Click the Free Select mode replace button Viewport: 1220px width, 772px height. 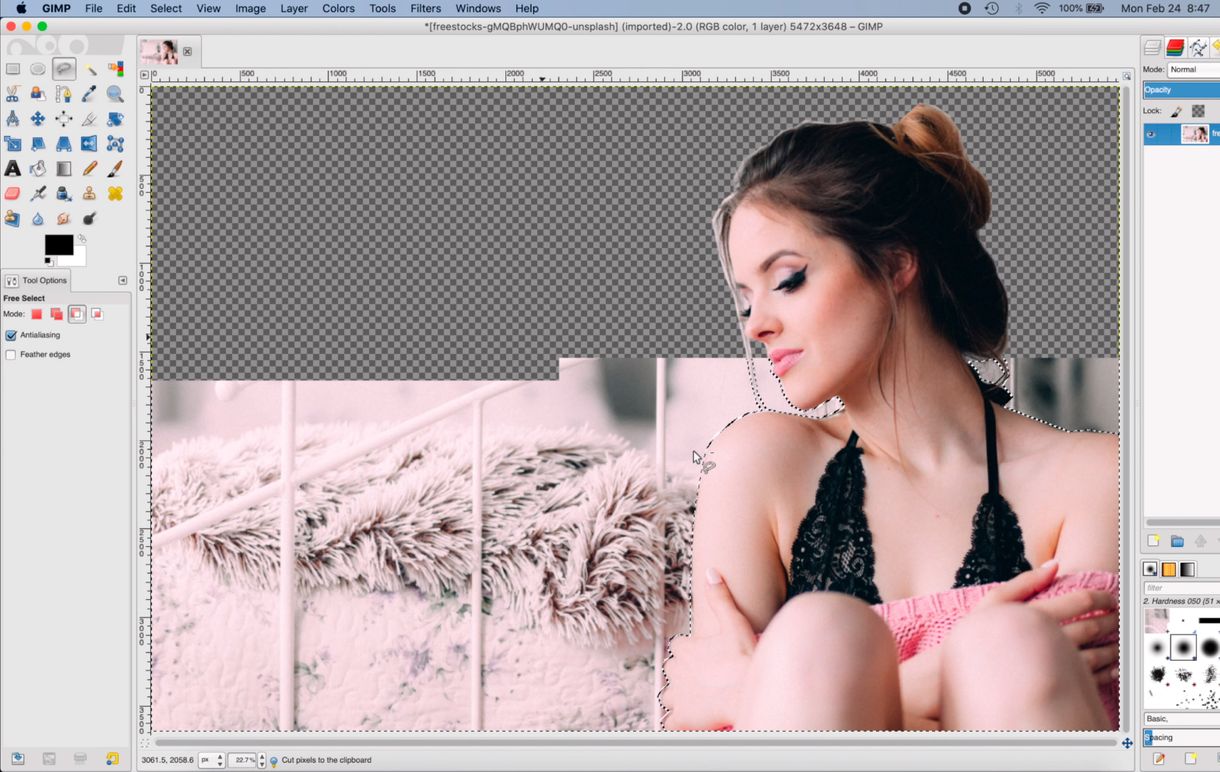[x=36, y=313]
